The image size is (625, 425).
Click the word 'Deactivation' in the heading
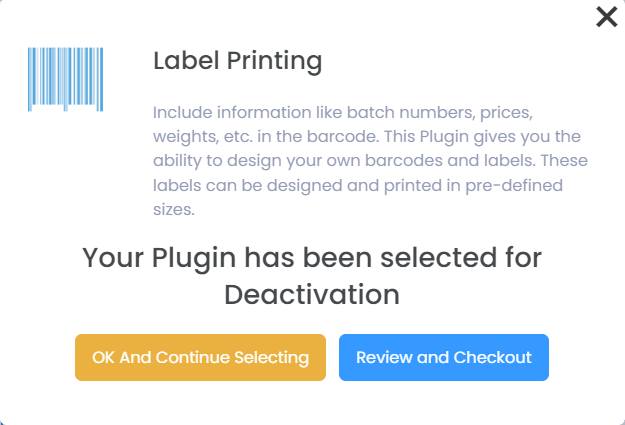pos(311,295)
